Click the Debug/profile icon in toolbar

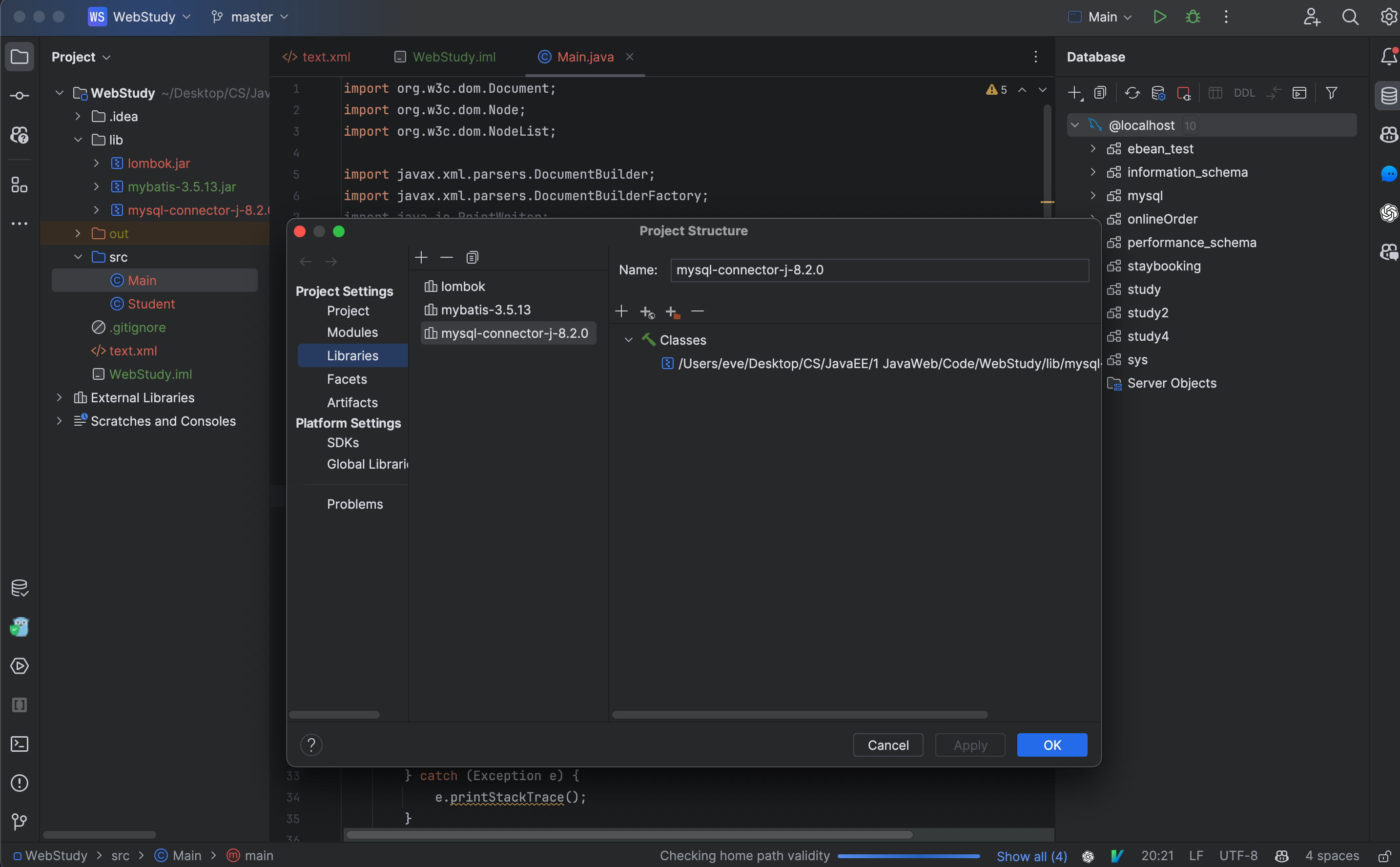pyautogui.click(x=1193, y=16)
